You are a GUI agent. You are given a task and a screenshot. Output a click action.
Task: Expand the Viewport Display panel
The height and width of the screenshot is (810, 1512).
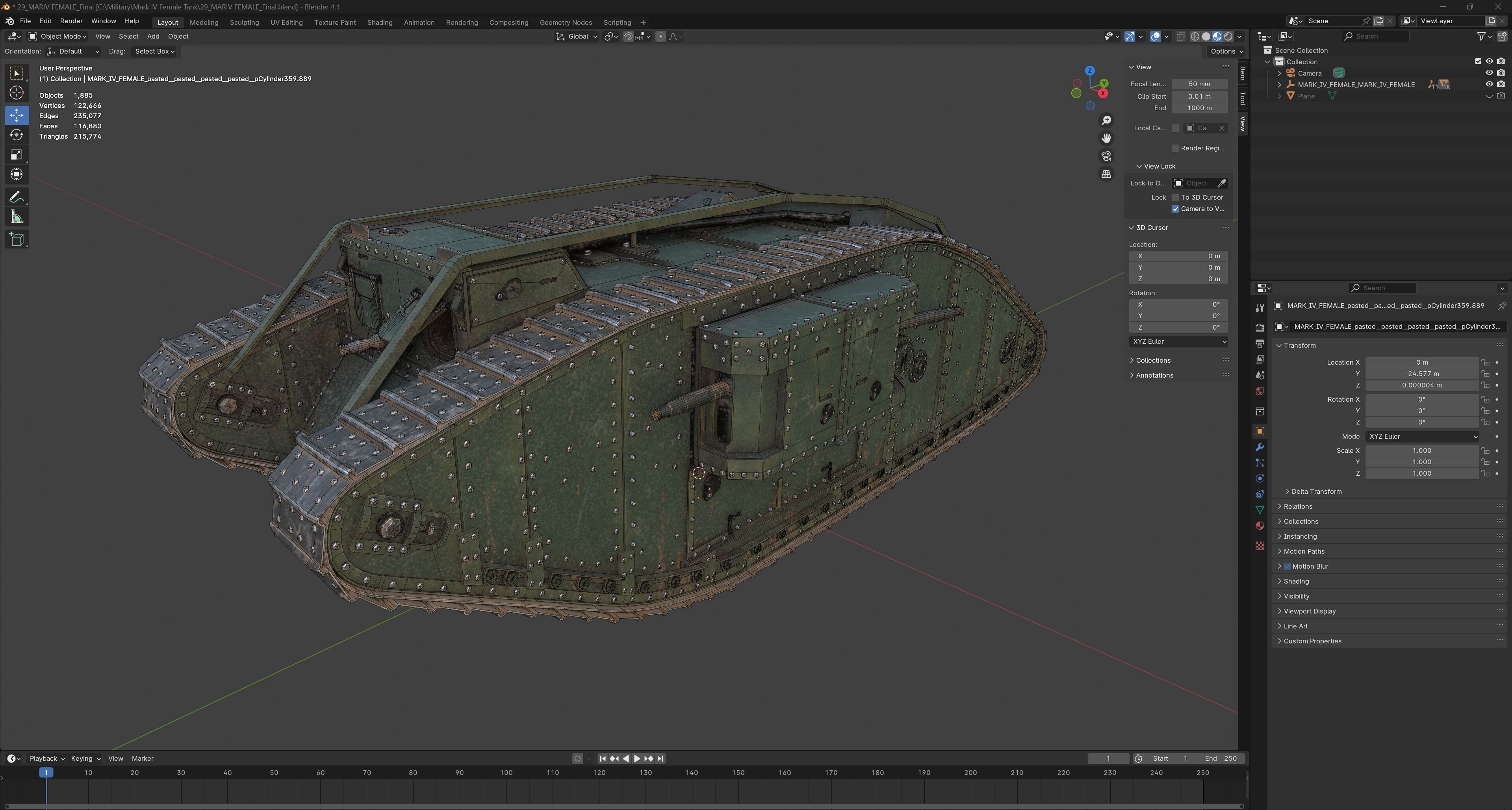(1309, 612)
